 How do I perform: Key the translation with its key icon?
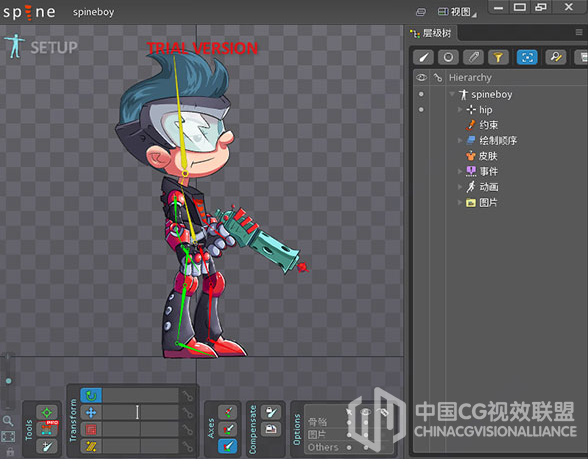(x=187, y=413)
